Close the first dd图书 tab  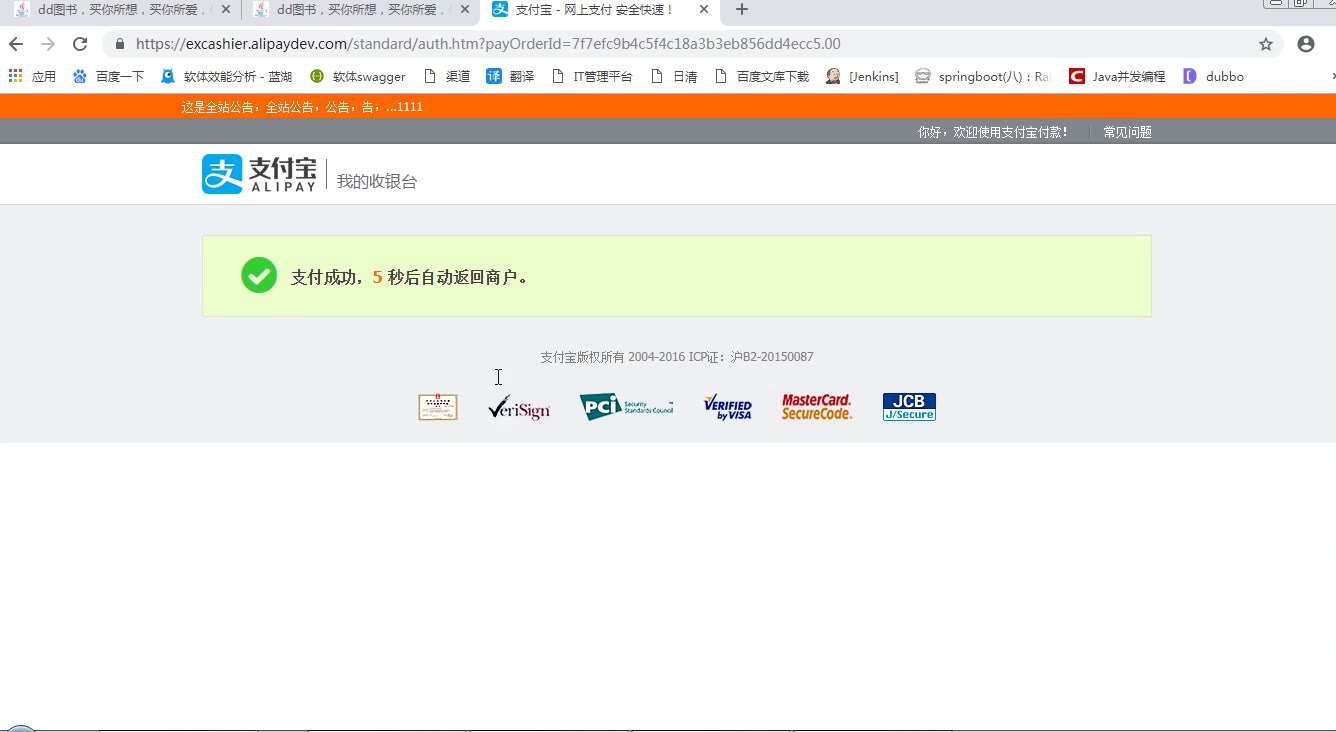225,10
